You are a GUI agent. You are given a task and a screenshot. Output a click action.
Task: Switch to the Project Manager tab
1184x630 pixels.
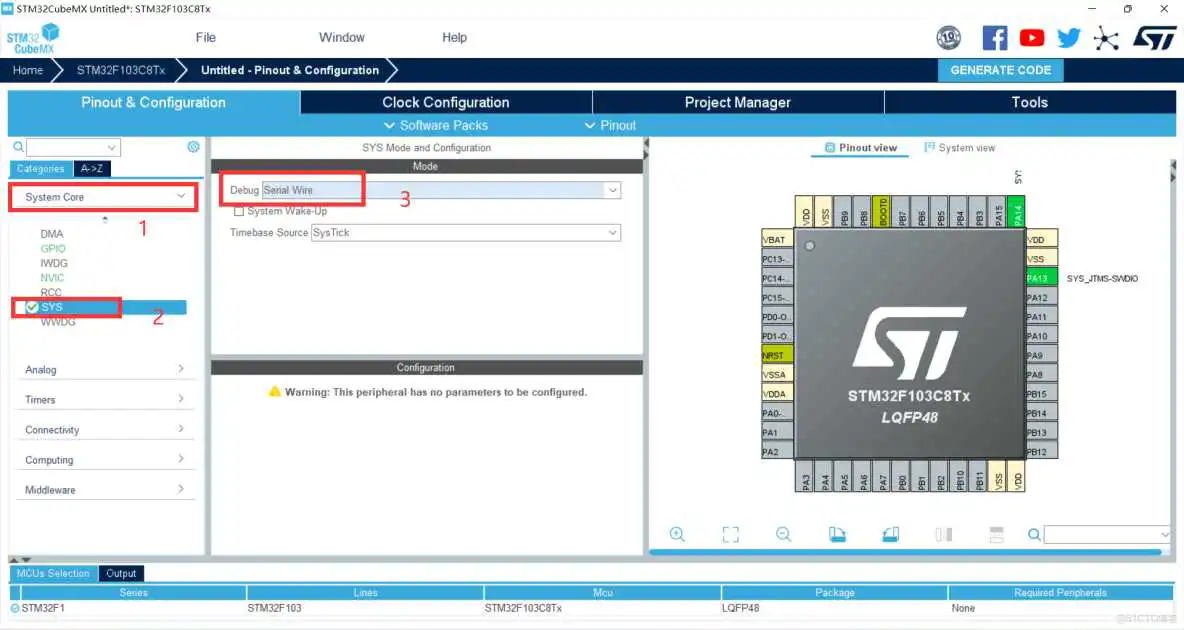tap(737, 102)
